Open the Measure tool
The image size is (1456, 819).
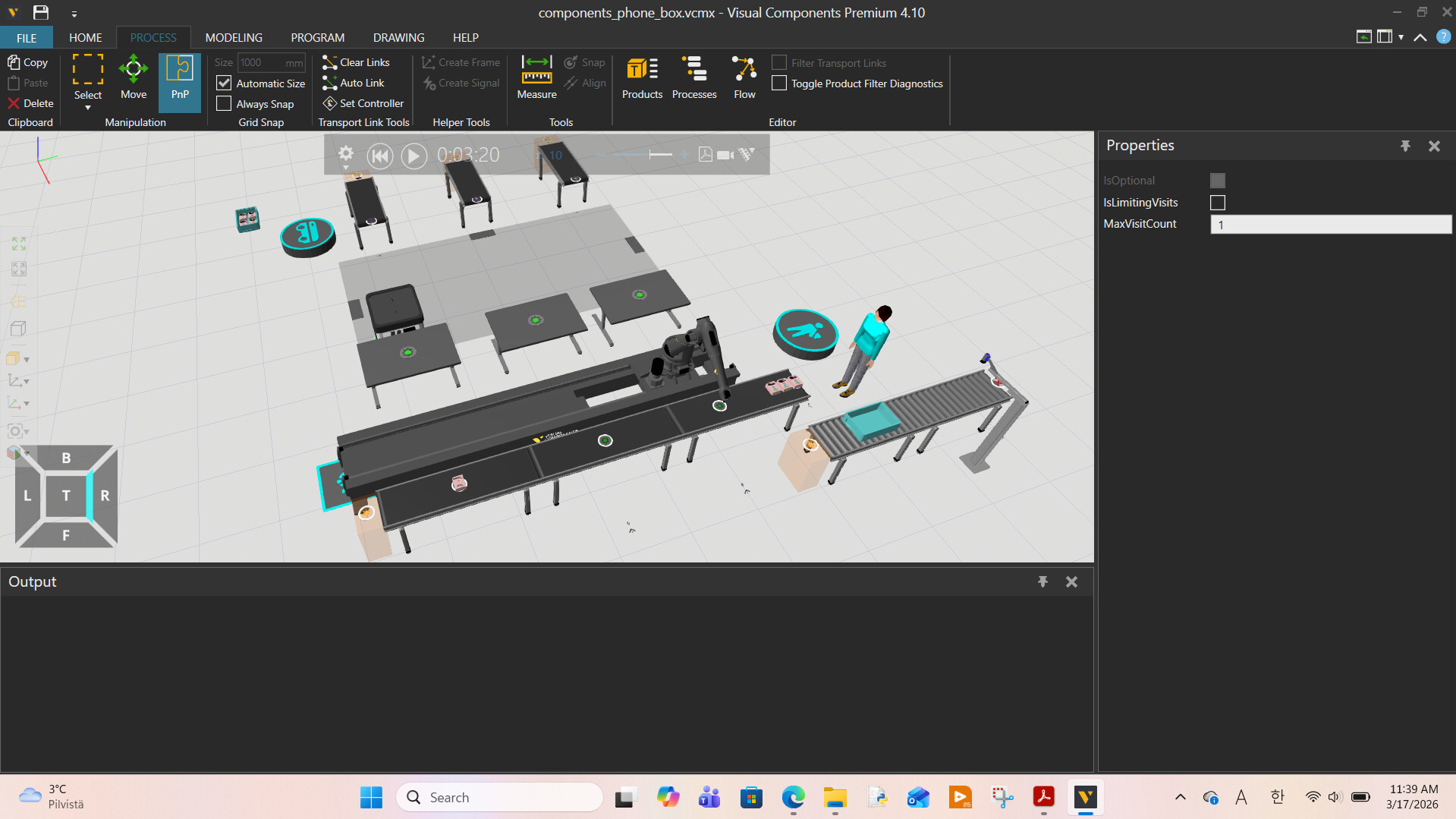pos(536,78)
